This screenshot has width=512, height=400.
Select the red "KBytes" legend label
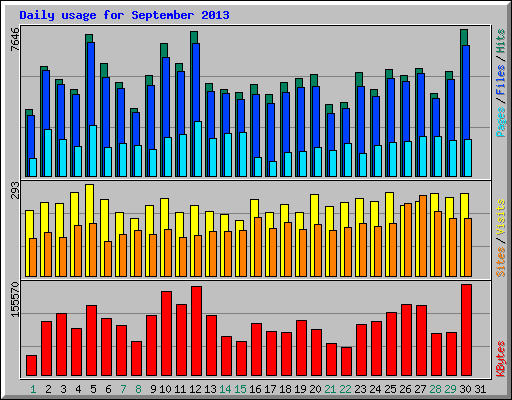(500, 359)
